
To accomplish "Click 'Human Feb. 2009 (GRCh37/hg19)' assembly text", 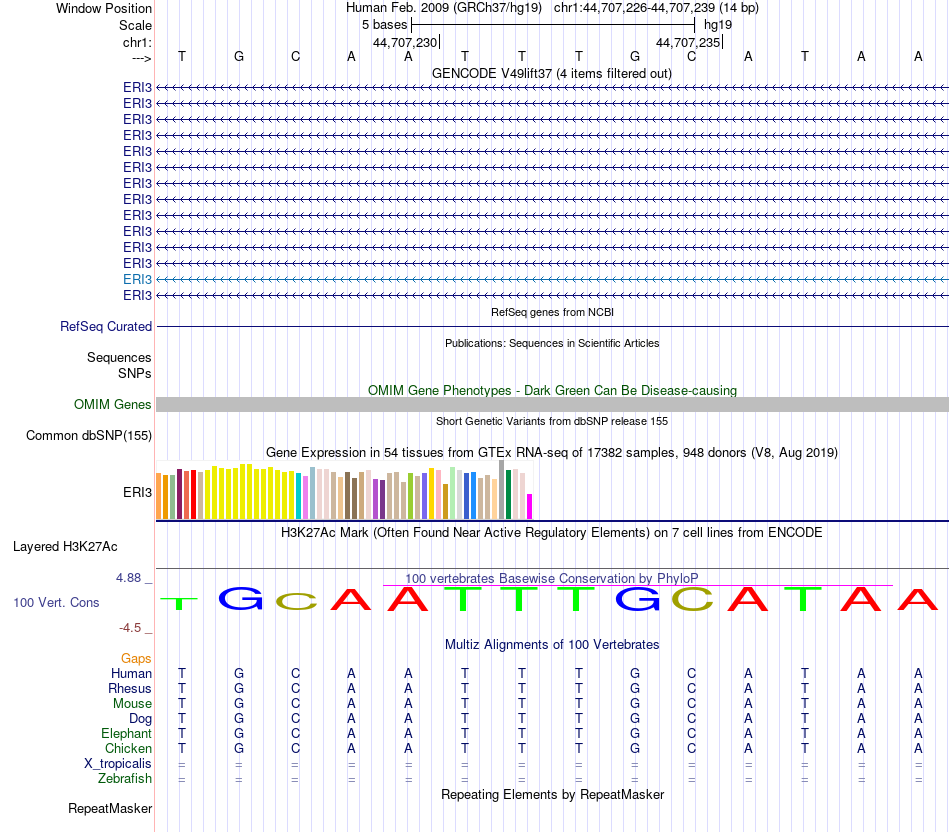I will (x=443, y=8).
